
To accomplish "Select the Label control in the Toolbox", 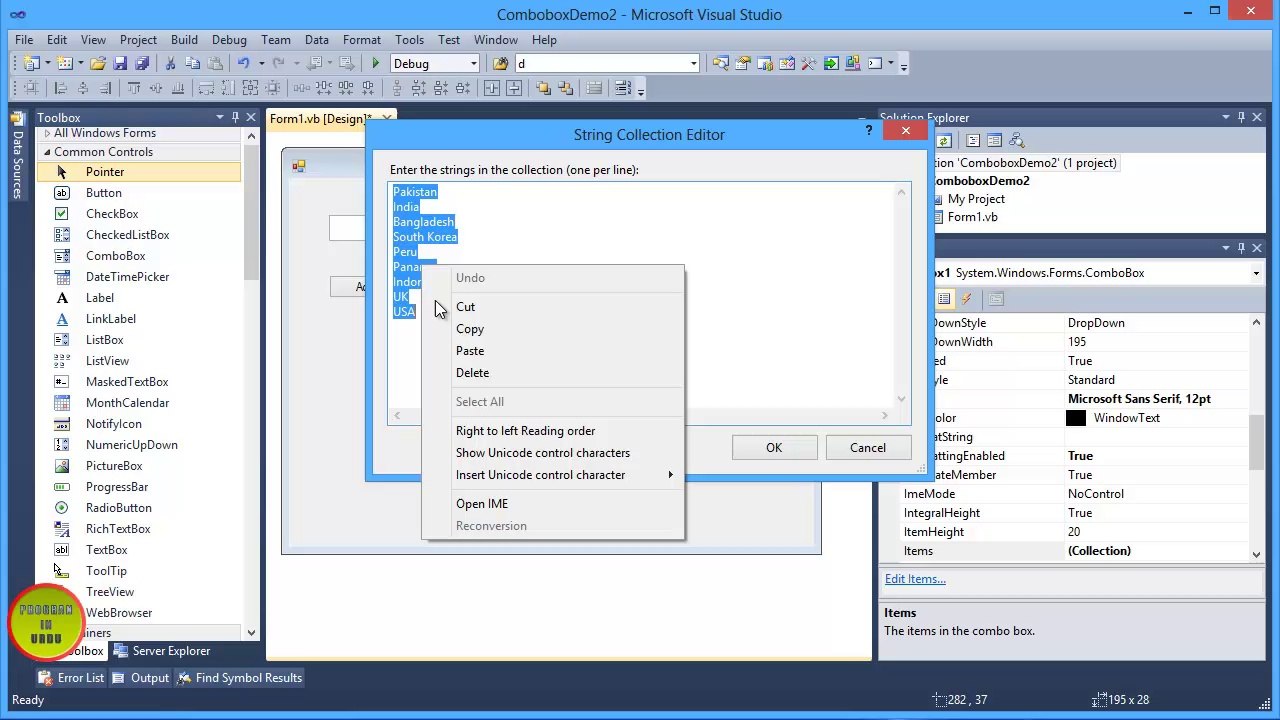I will tap(100, 298).
